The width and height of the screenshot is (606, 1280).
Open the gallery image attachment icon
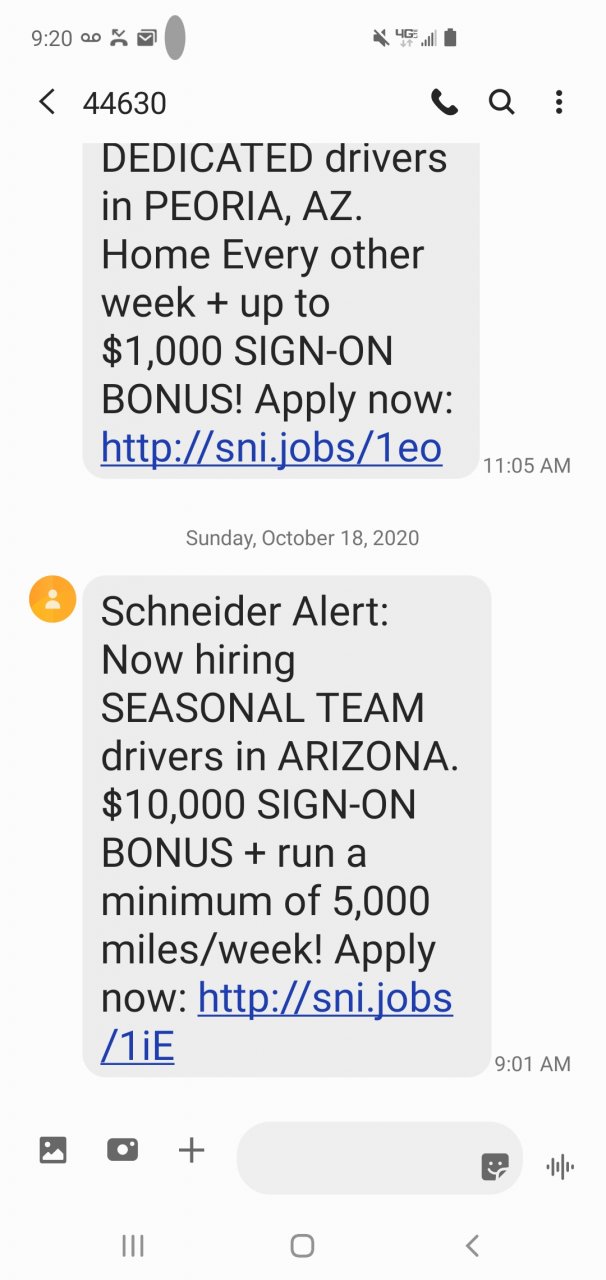[53, 1150]
